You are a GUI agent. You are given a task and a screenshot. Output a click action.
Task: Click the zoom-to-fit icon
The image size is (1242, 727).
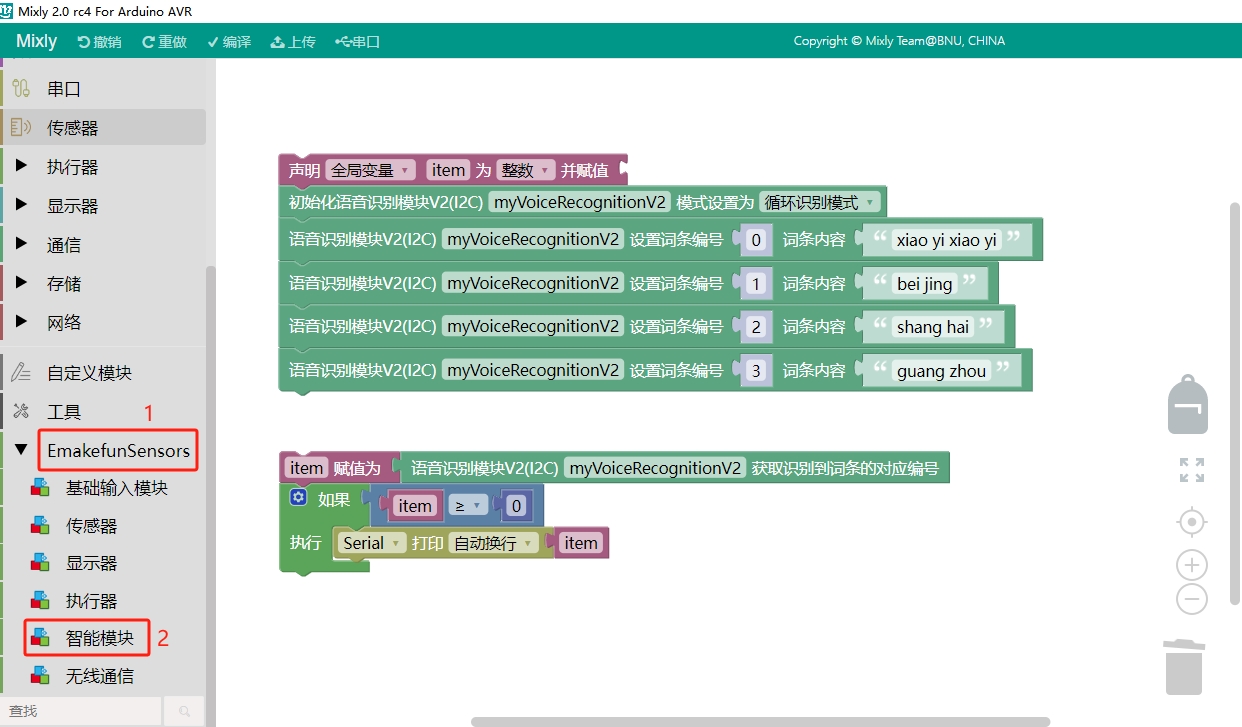click(x=1191, y=470)
